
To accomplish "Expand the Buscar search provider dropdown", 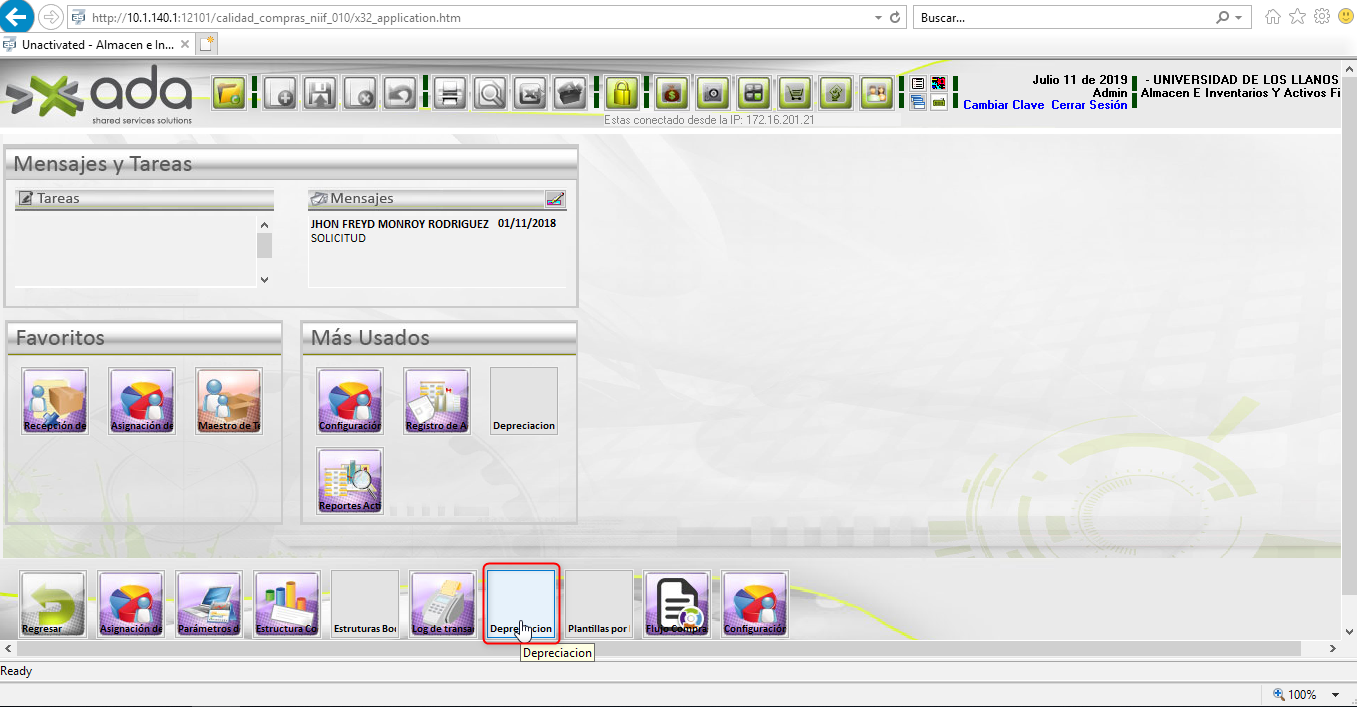I will click(x=1238, y=18).
